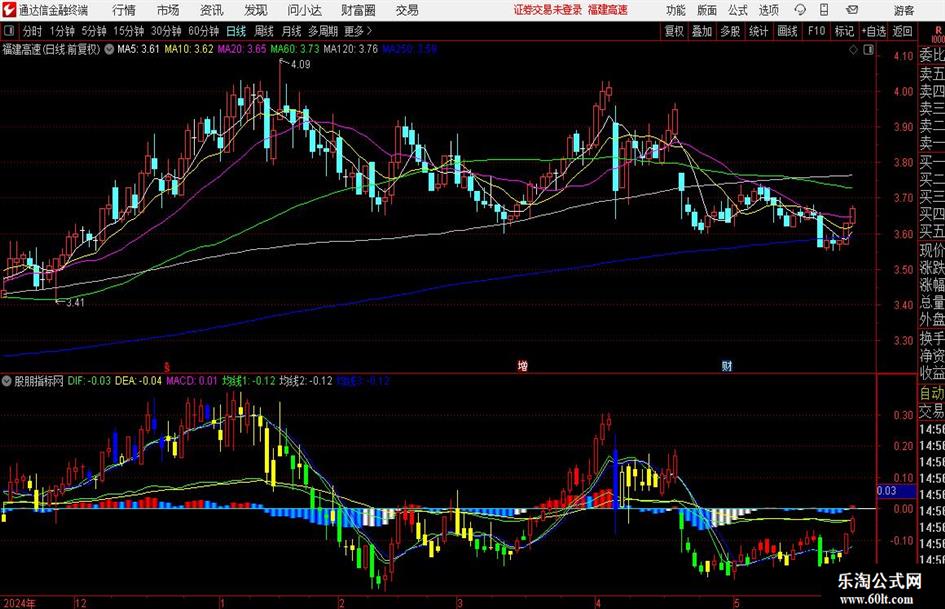Click the 叠加 overlay button
The width and height of the screenshot is (945, 609).
(x=702, y=31)
